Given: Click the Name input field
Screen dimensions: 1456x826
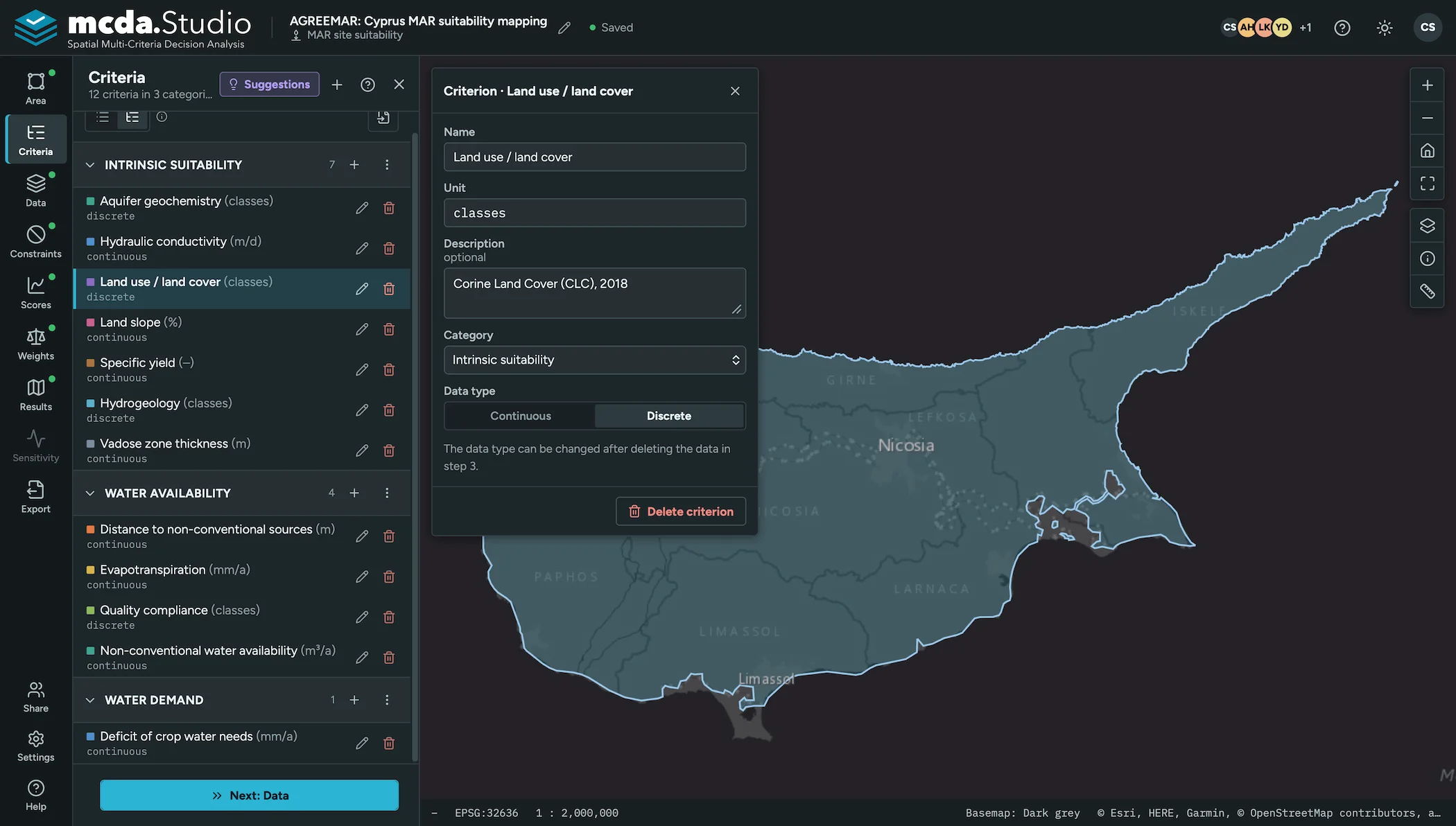Looking at the screenshot, I should coord(594,157).
